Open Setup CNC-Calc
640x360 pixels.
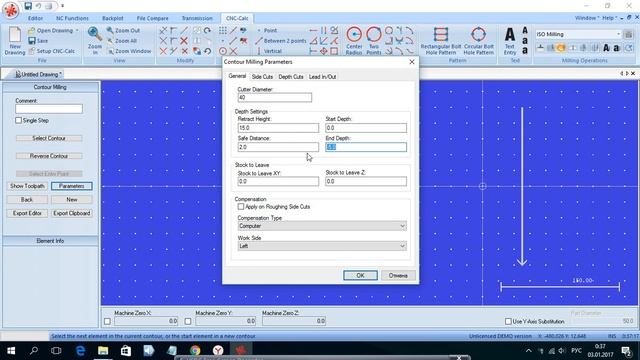51,51
